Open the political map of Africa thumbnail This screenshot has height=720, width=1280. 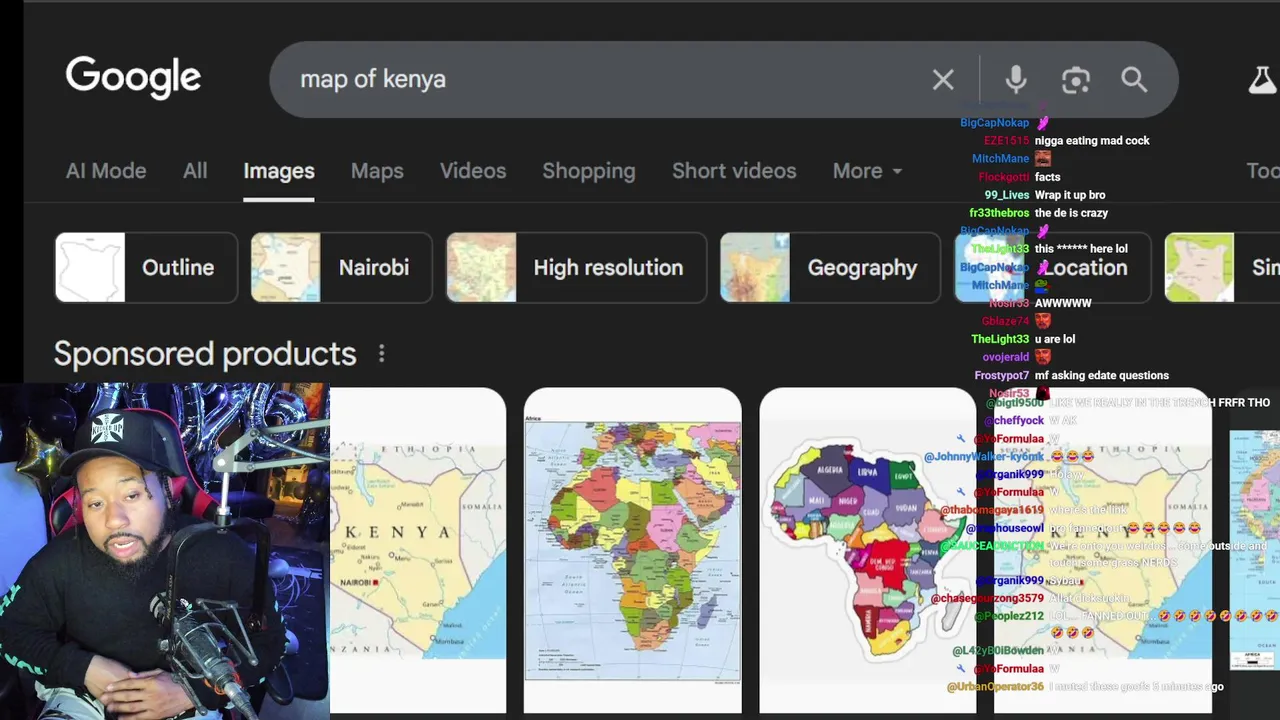(x=633, y=550)
